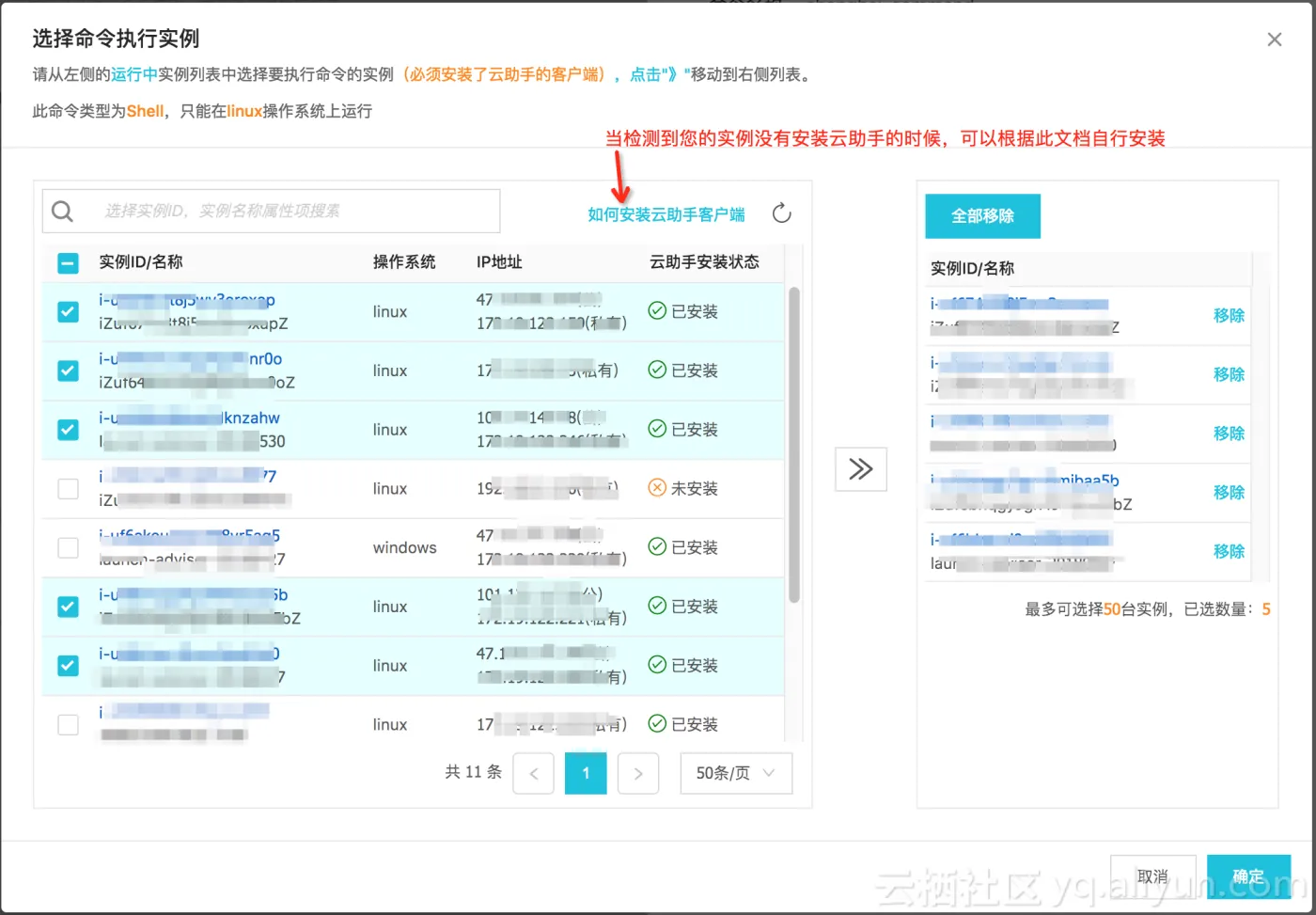The height and width of the screenshot is (915, 1316).
Task: Uncheck the linux instance with IP starting 47.1
Action: click(69, 666)
